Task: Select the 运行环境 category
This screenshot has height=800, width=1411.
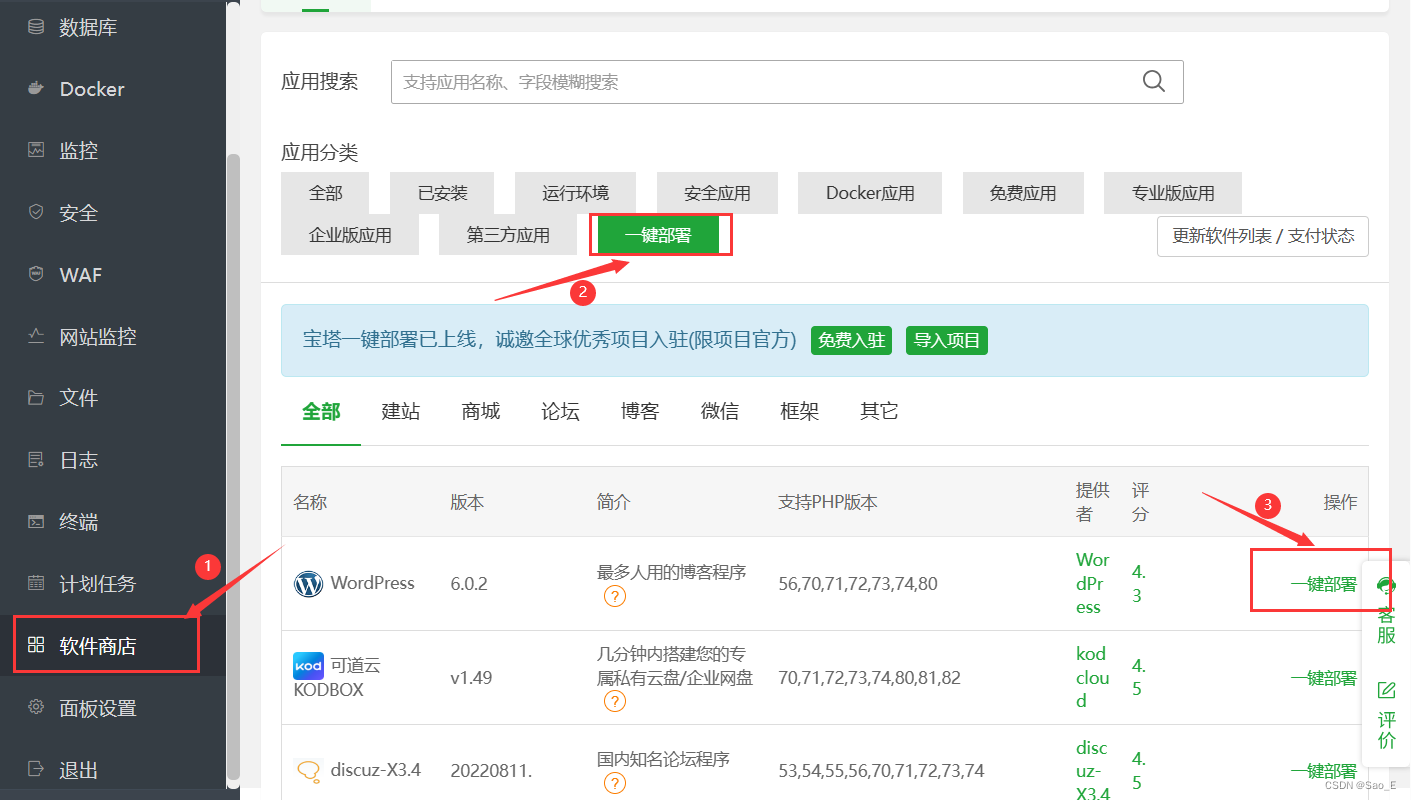Action: point(576,193)
